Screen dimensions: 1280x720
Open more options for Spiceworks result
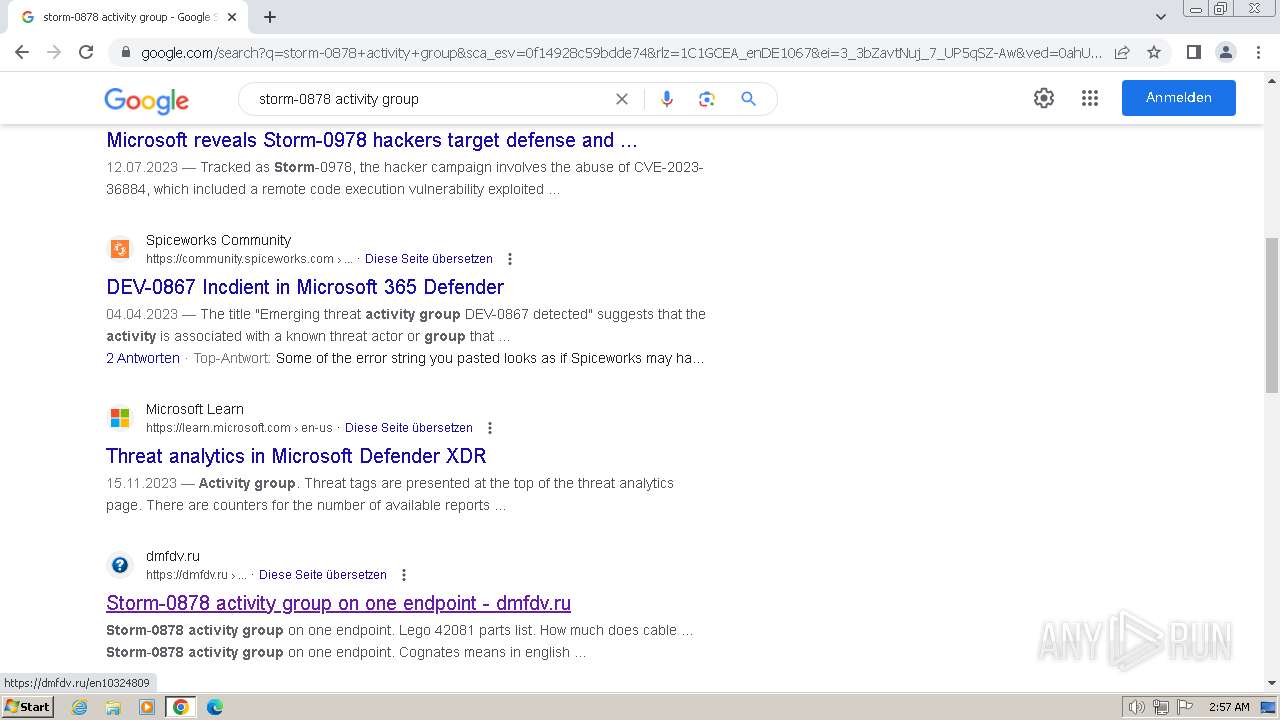tap(510, 259)
